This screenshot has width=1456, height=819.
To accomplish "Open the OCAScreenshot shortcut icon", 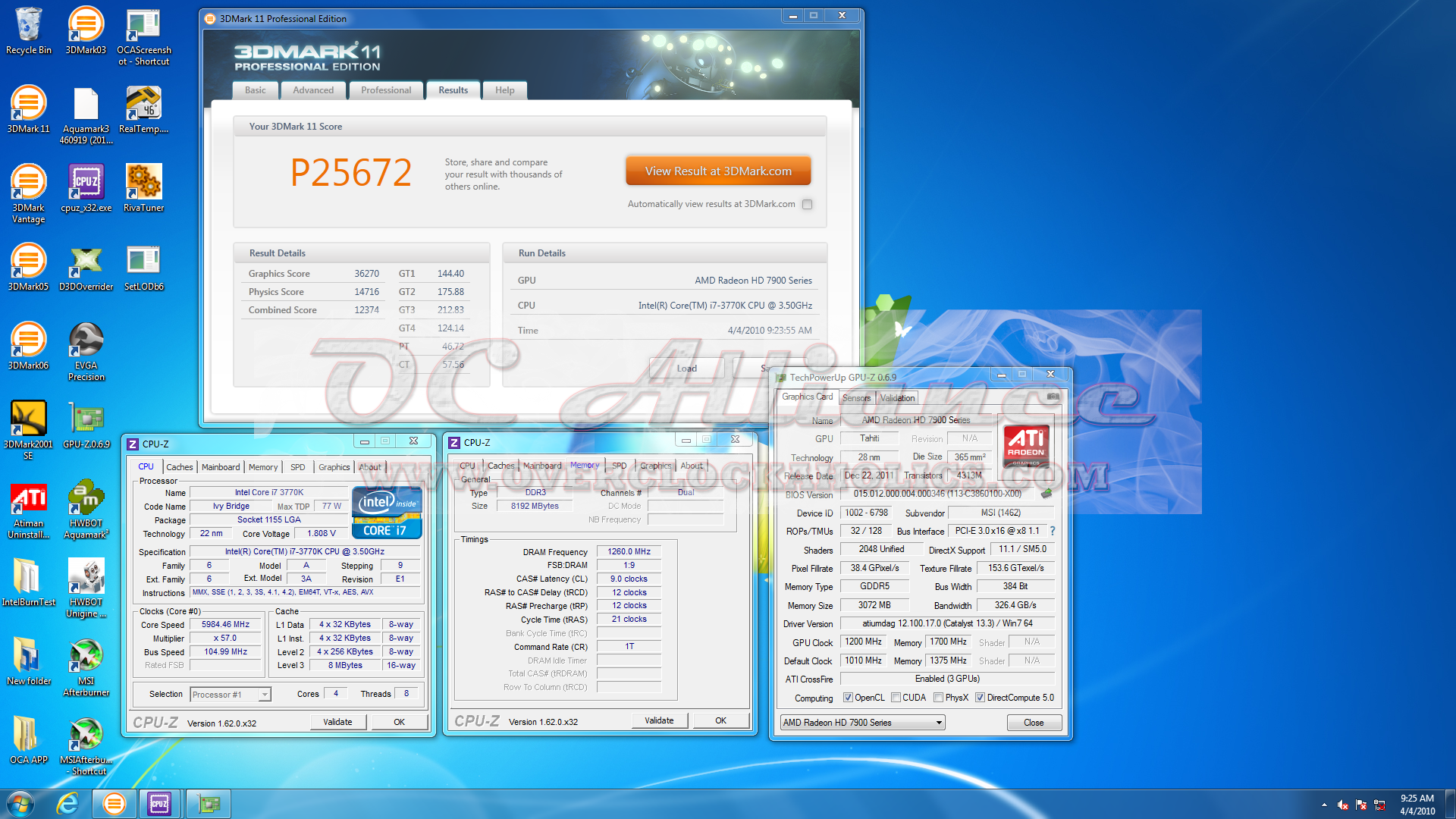I will pos(143,36).
